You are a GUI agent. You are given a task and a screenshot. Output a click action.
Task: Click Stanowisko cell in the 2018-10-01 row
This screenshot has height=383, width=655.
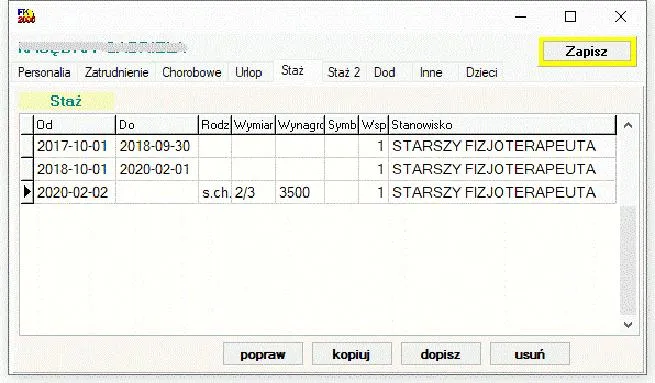[x=502, y=169]
